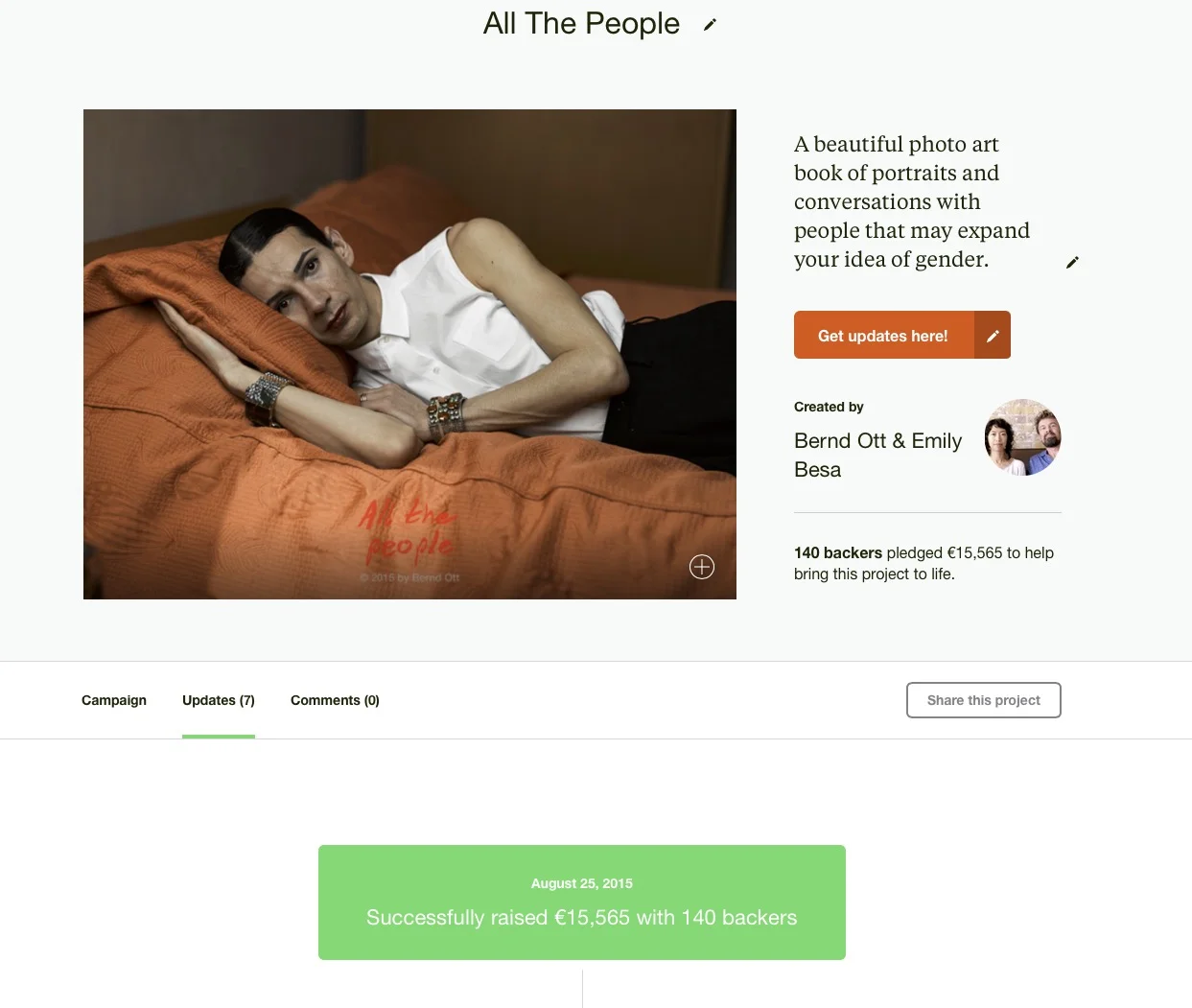1192x1008 pixels.
Task: Click the green Successfully raised banner
Action: tap(582, 903)
